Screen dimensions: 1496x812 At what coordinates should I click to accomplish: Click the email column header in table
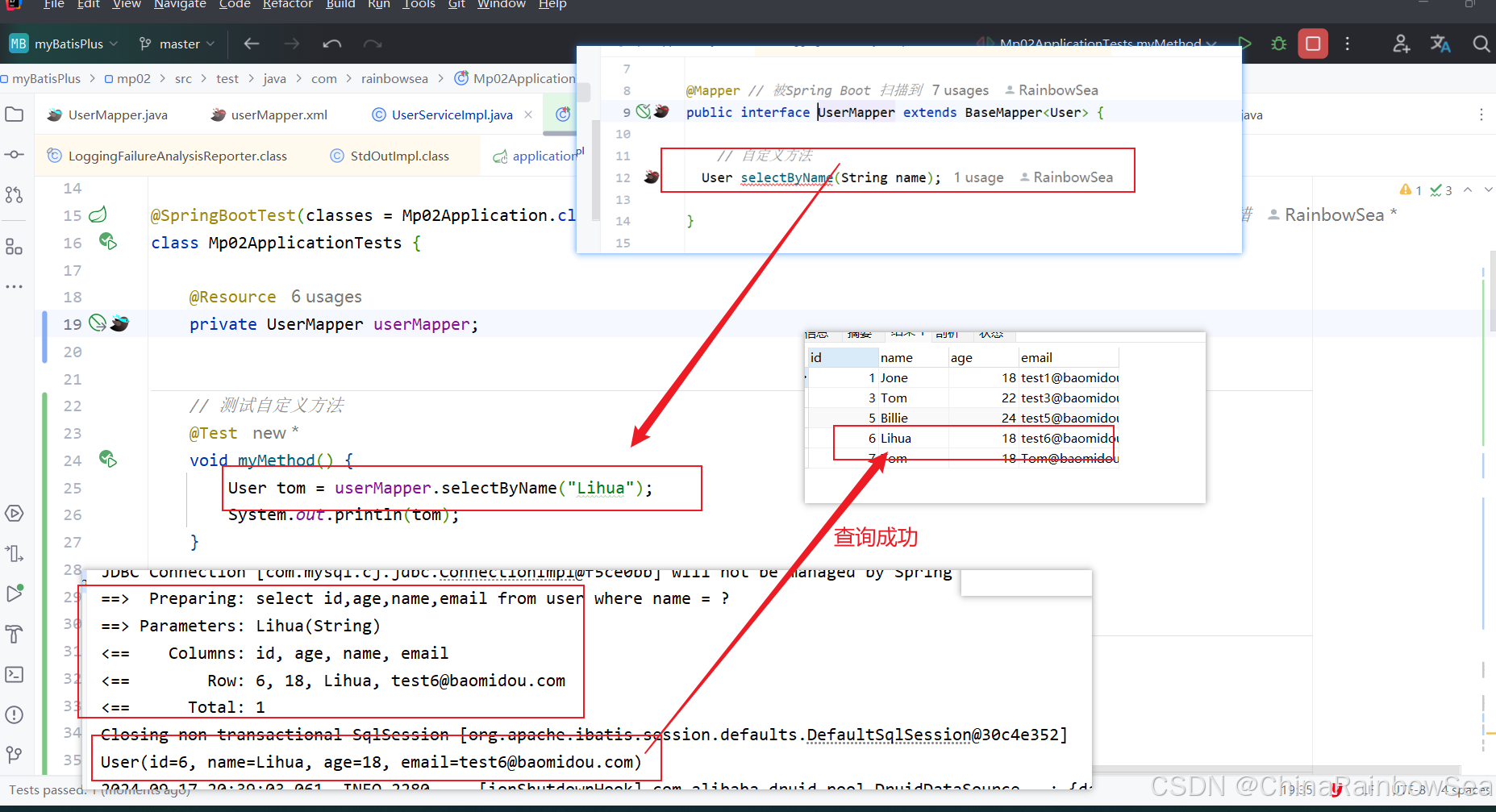pos(1069,357)
